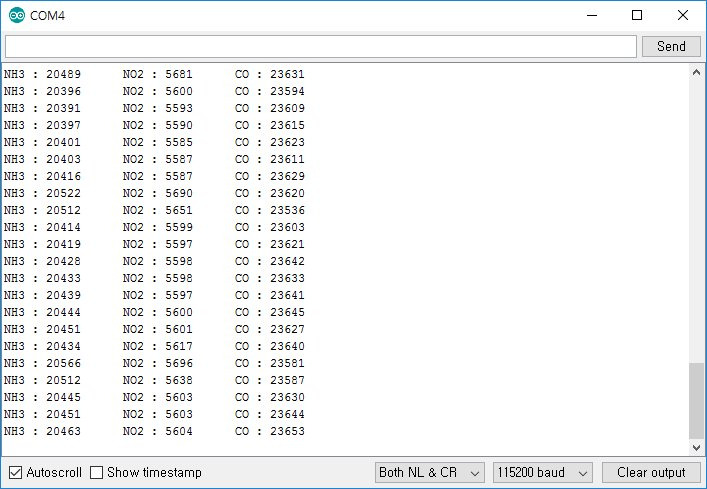Screen dimensions: 707x489
Task: Click the CO value 23642
Action: point(288,261)
